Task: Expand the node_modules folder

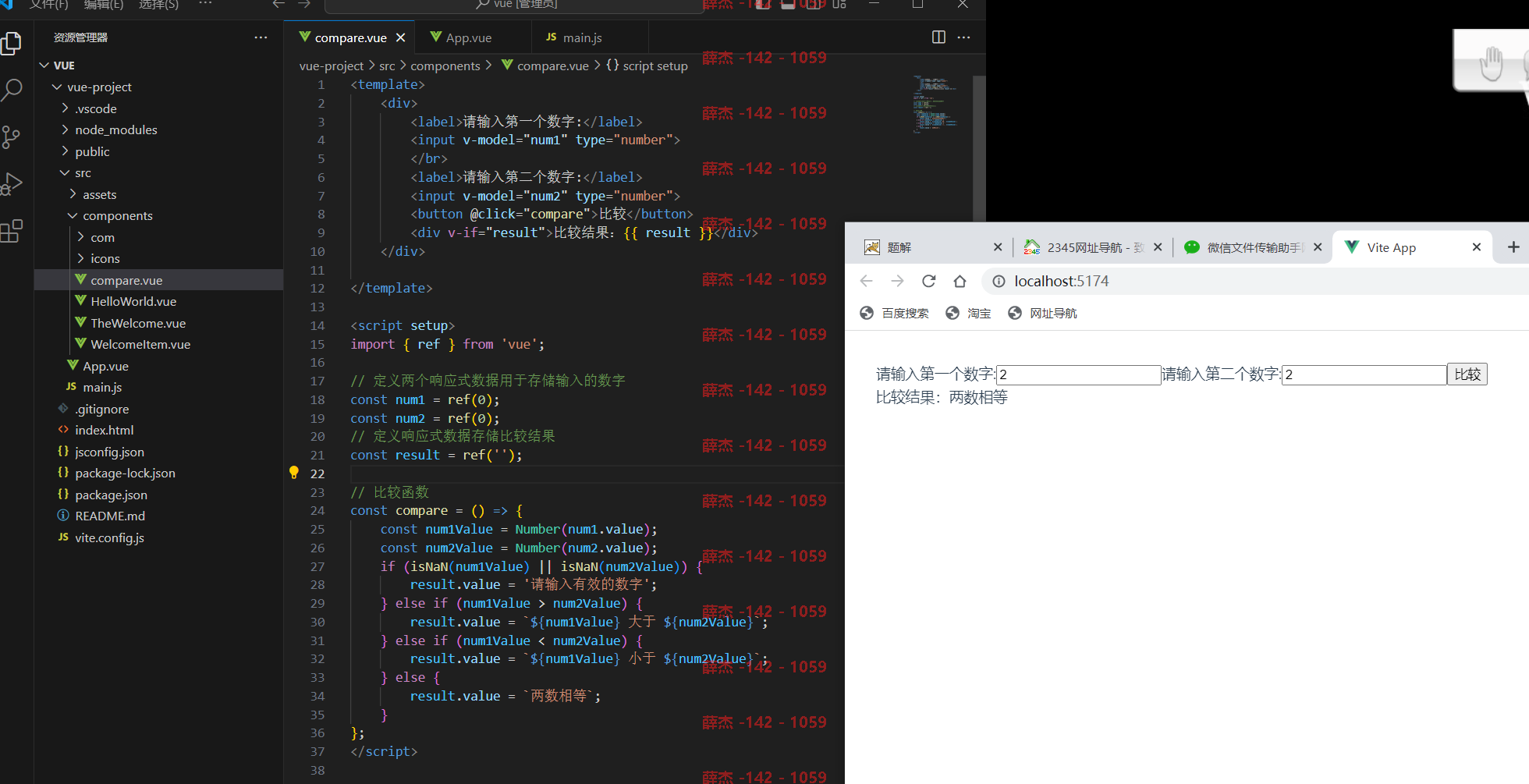Action: [65, 129]
